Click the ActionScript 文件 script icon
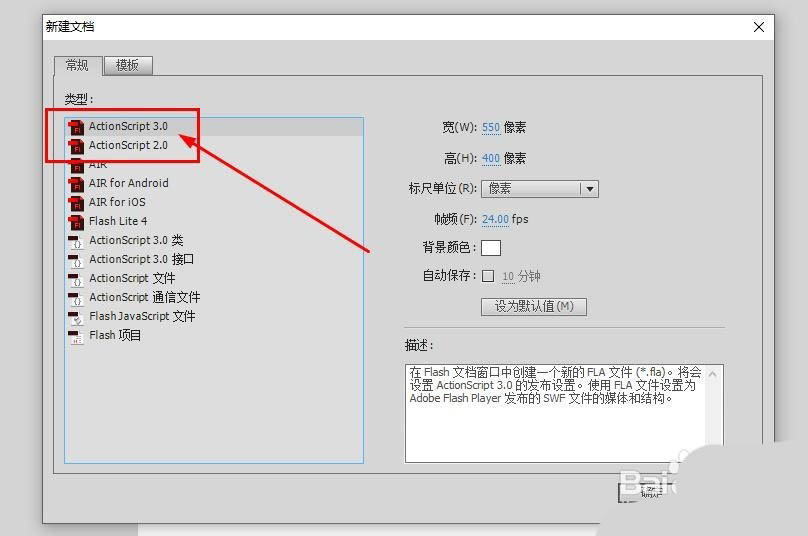 coord(76,279)
